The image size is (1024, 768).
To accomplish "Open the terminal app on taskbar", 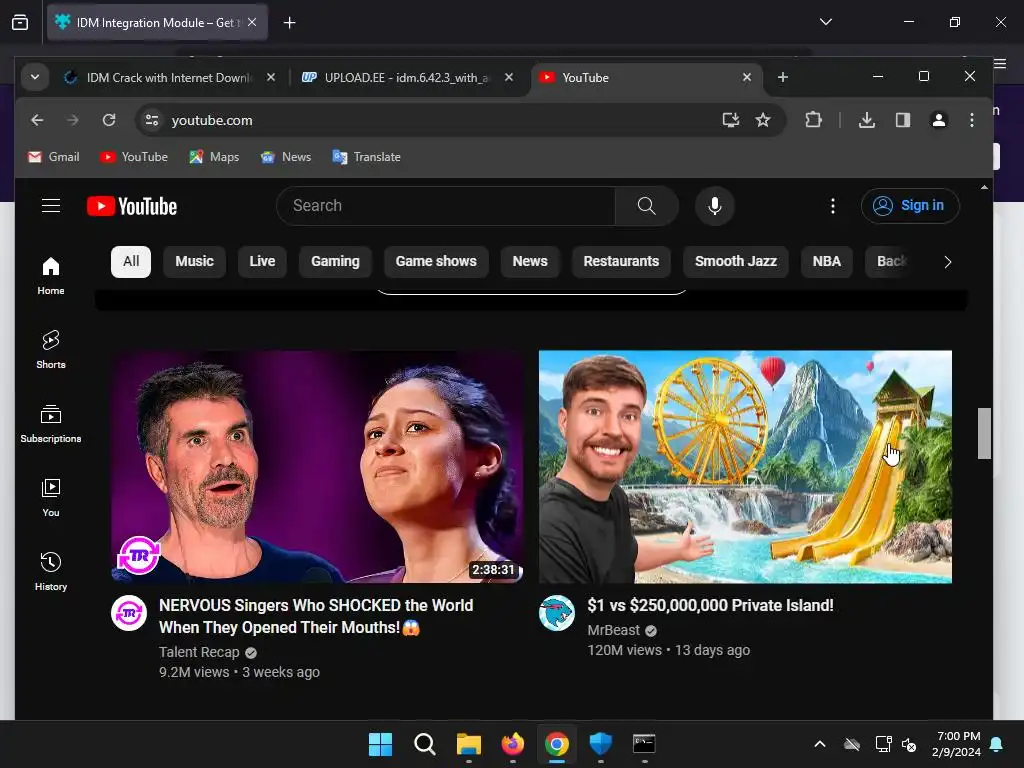I will [x=644, y=744].
